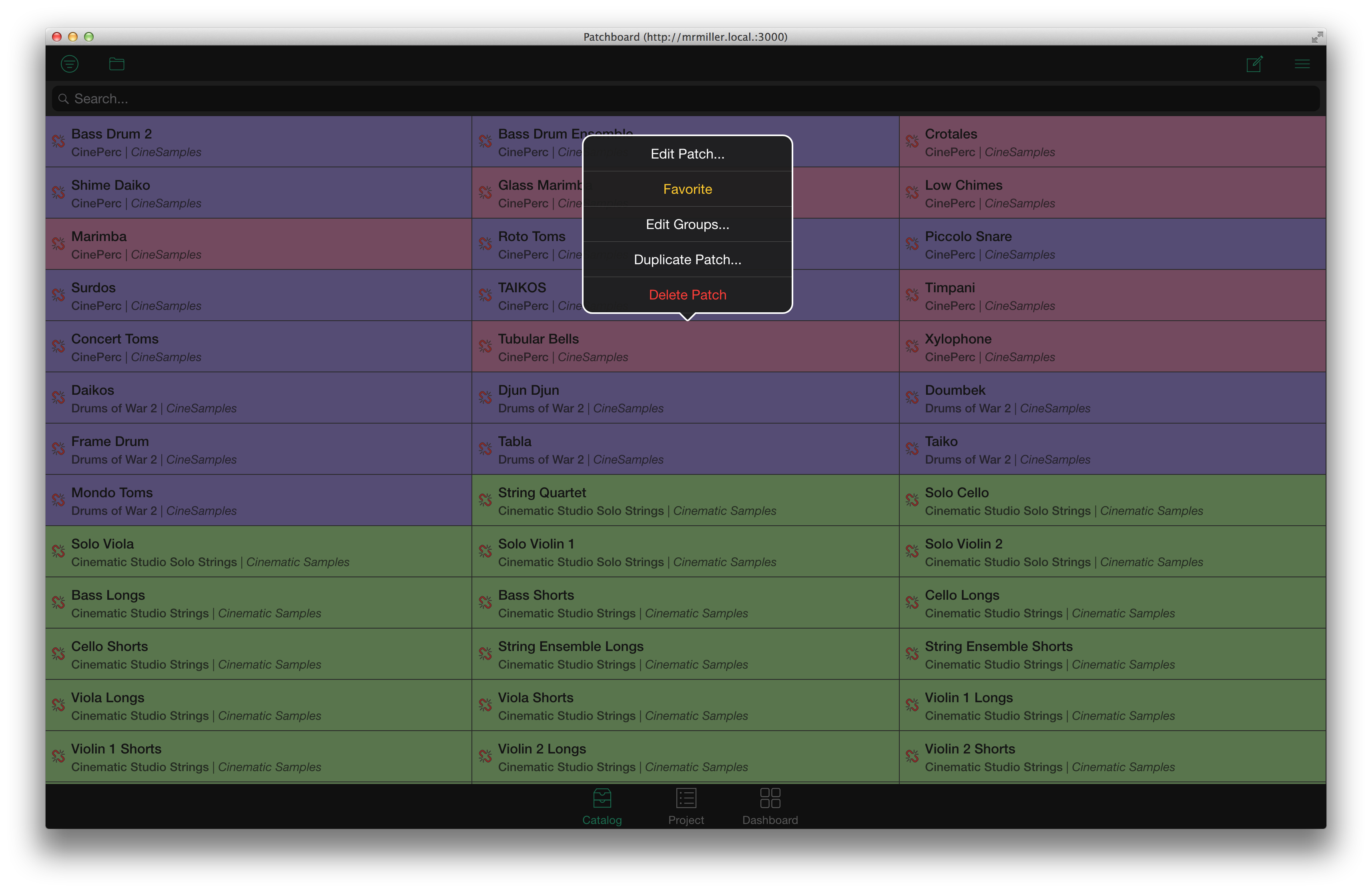1372x892 pixels.
Task: Switch to the Project tab
Action: point(686,806)
